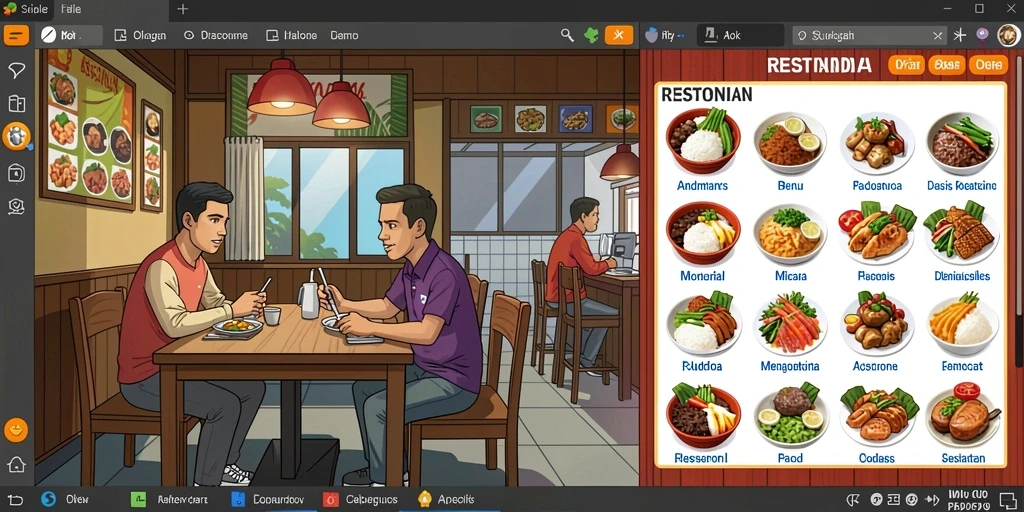This screenshot has width=1024, height=512.
Task: Click the volume icon in system tray
Action: point(933,499)
